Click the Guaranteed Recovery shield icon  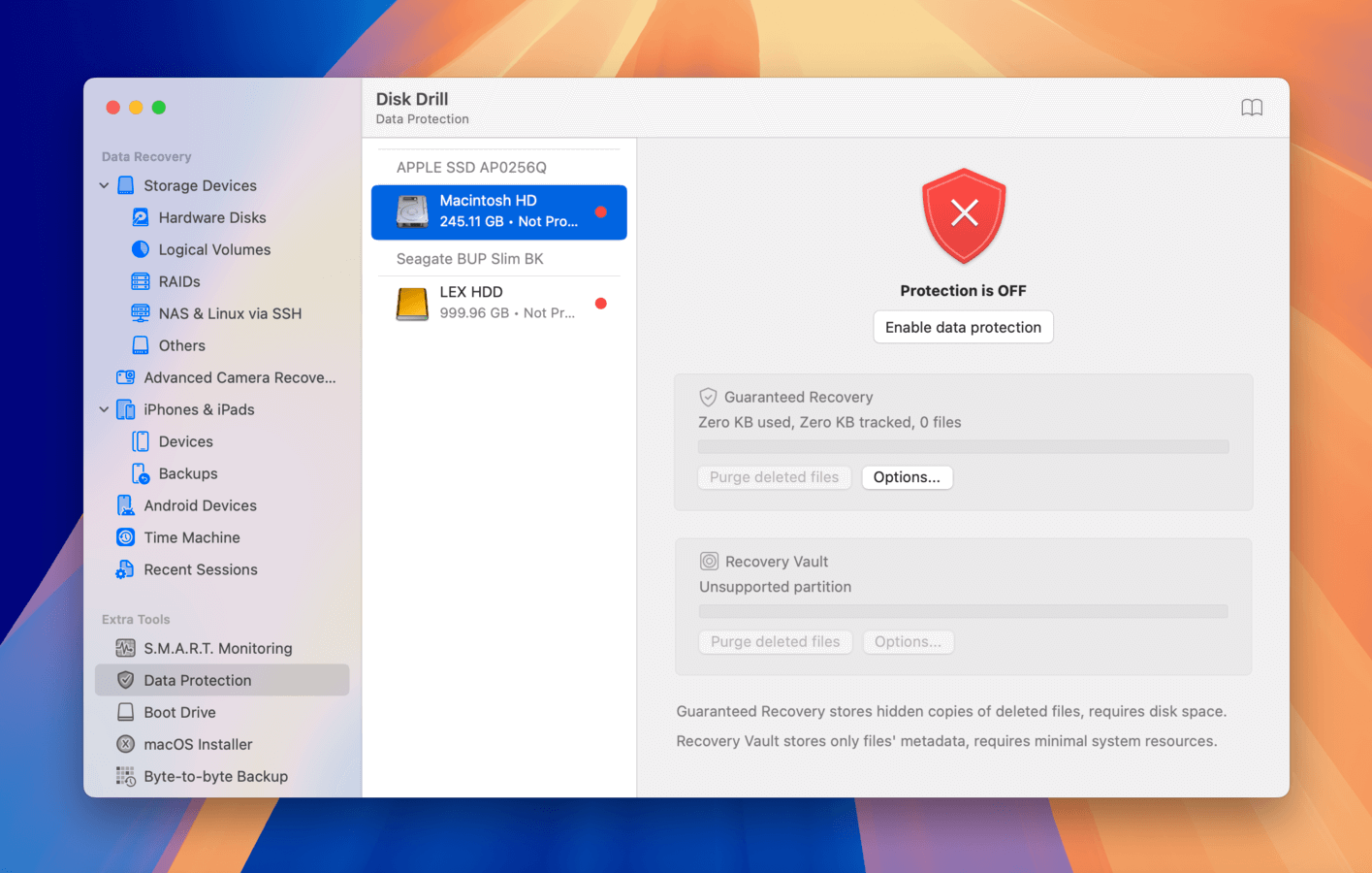point(709,397)
